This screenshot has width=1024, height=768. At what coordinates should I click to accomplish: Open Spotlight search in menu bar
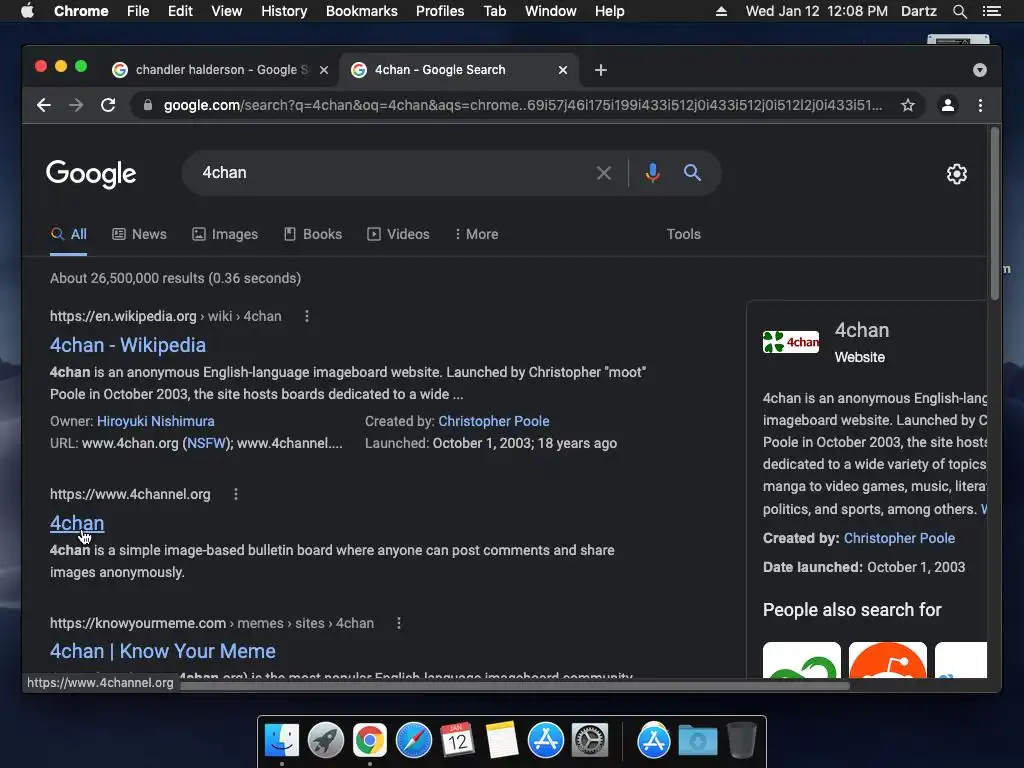(x=959, y=11)
